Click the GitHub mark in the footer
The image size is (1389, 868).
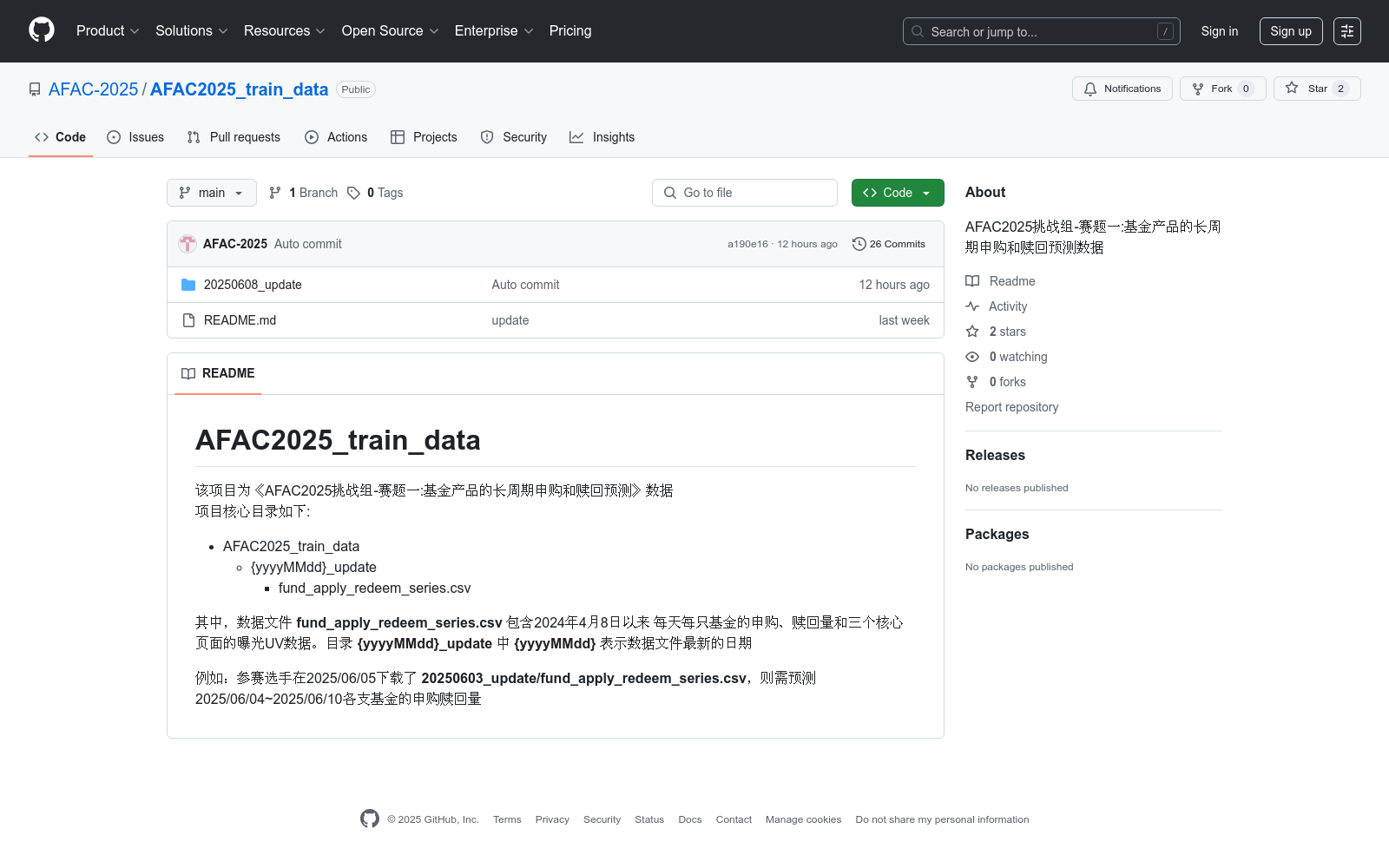pos(370,819)
